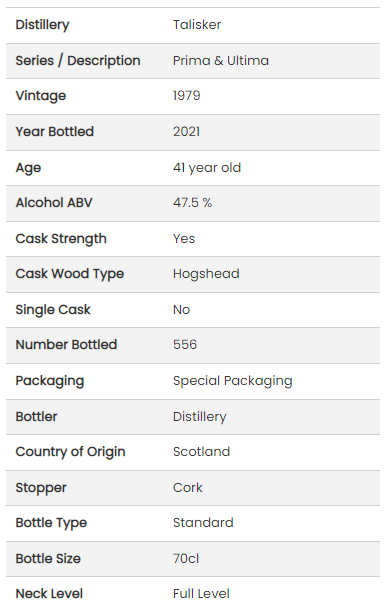Select the Prima & Ultima series text
This screenshot has height=608, width=387.
tap(221, 61)
